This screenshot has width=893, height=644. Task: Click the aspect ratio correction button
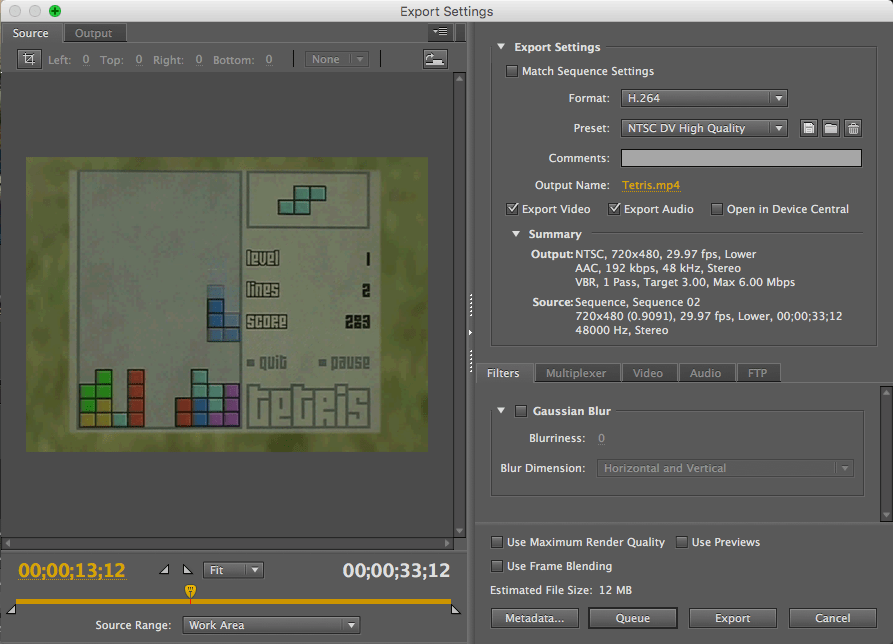coord(435,59)
